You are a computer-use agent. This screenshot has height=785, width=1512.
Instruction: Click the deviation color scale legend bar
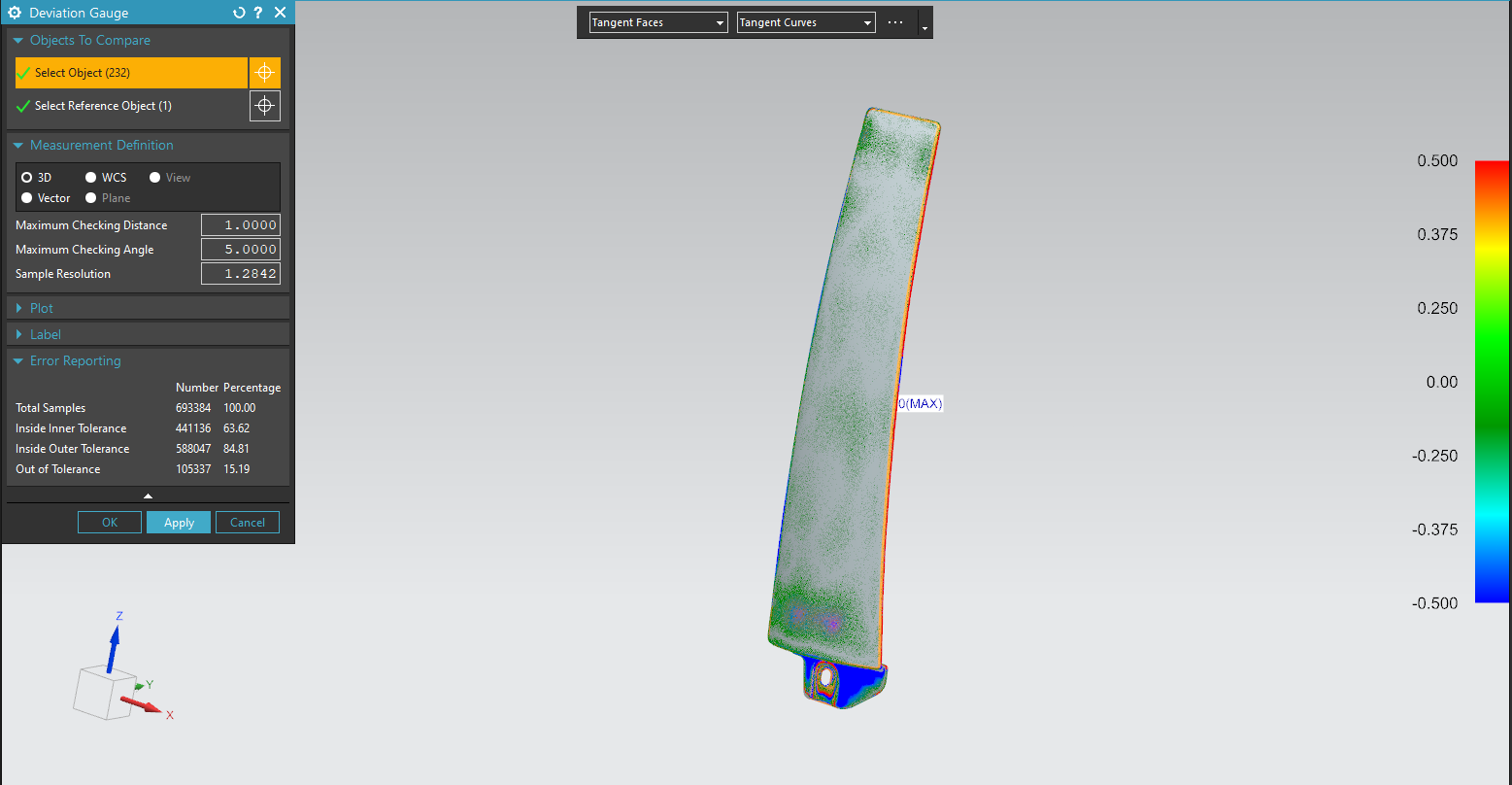(x=1492, y=382)
